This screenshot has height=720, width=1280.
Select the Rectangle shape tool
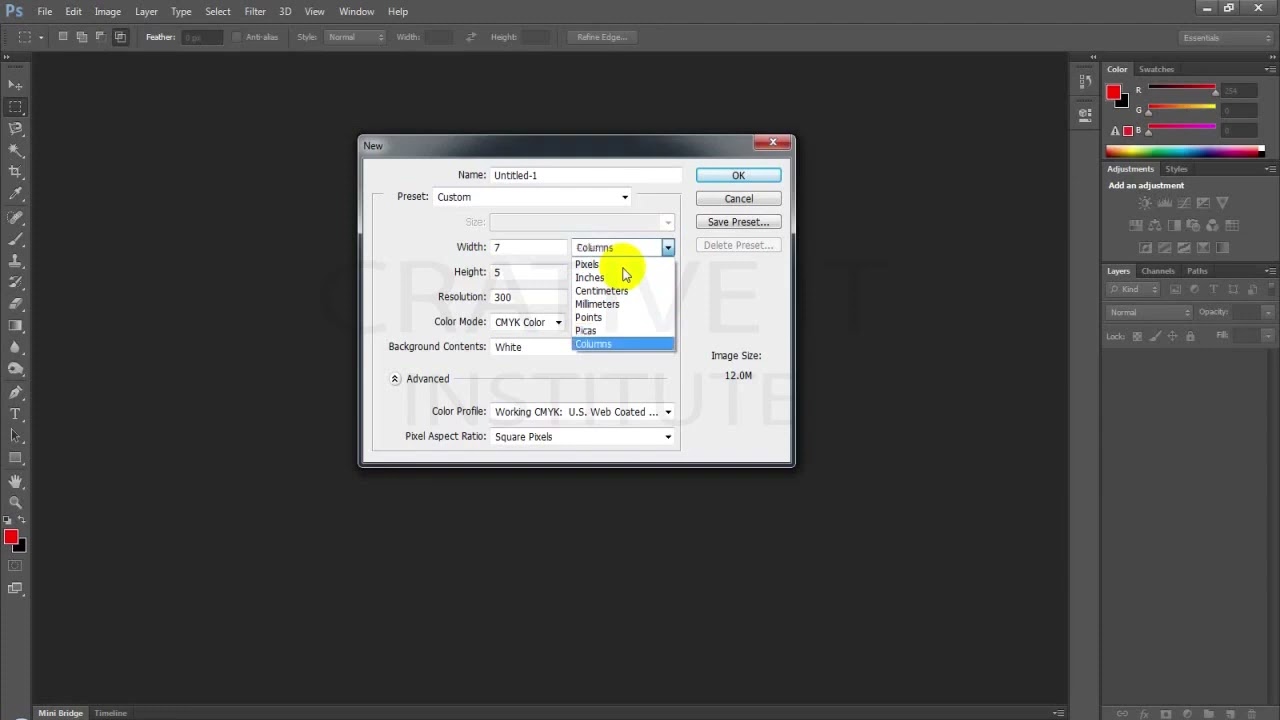[15, 458]
